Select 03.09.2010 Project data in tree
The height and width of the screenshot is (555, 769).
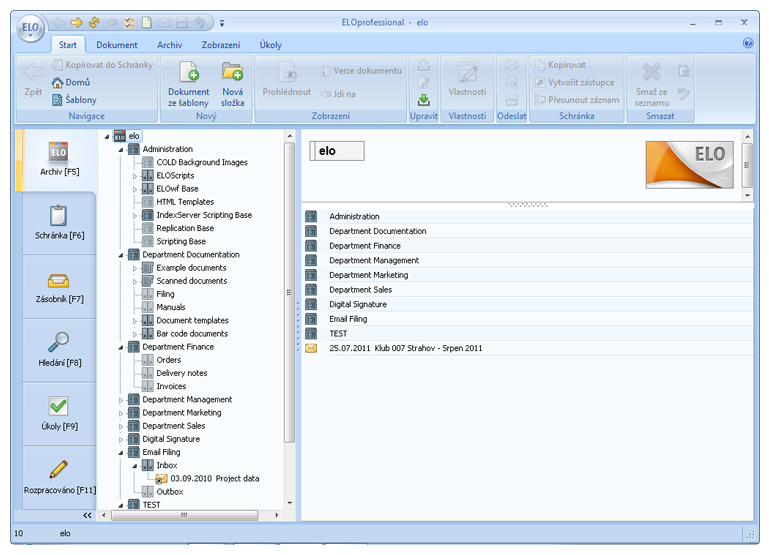[214, 479]
